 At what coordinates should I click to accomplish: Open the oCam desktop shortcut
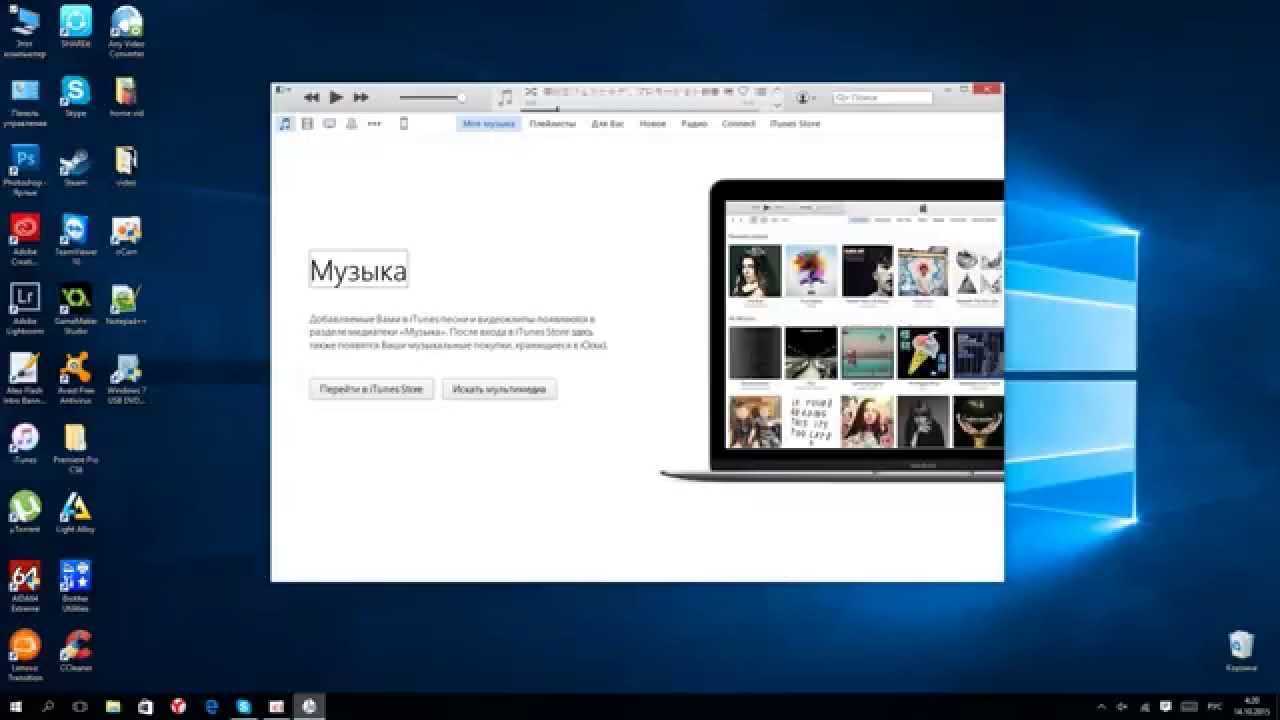(x=126, y=236)
